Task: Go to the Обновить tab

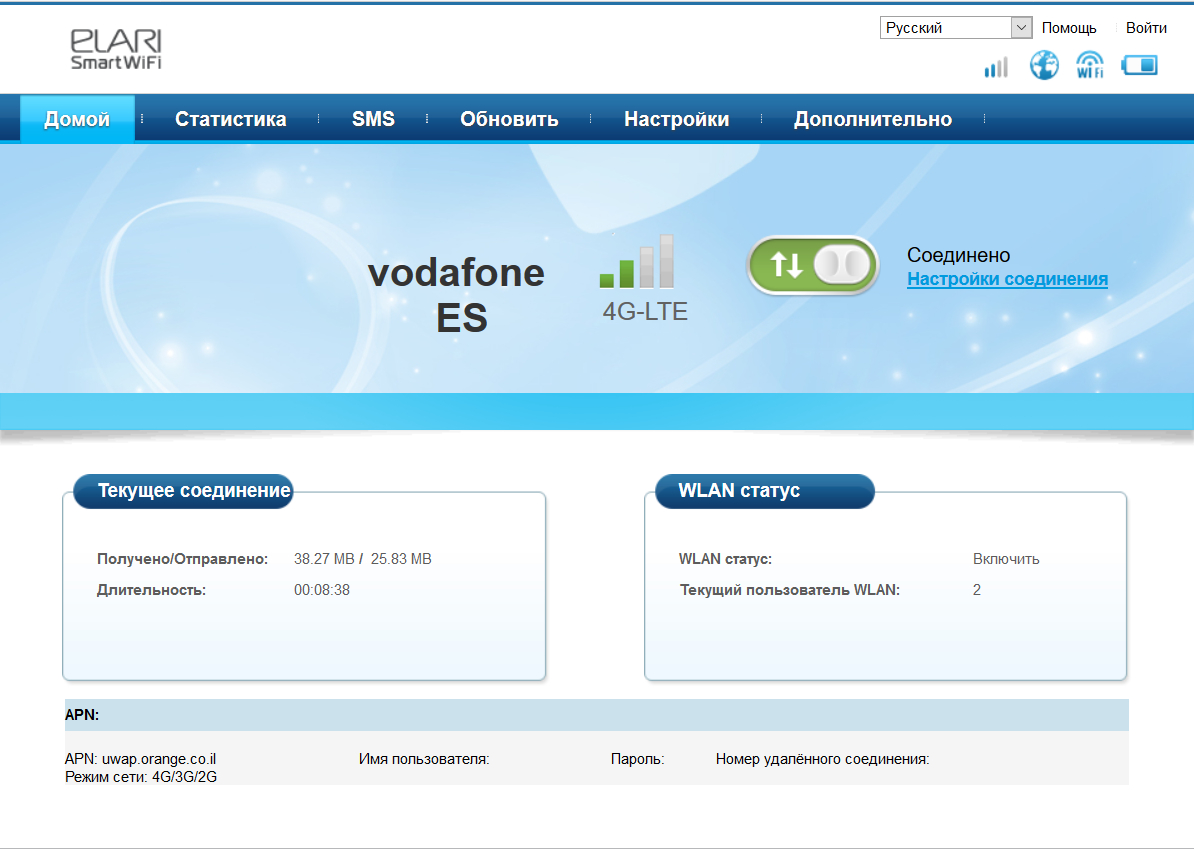Action: [509, 119]
